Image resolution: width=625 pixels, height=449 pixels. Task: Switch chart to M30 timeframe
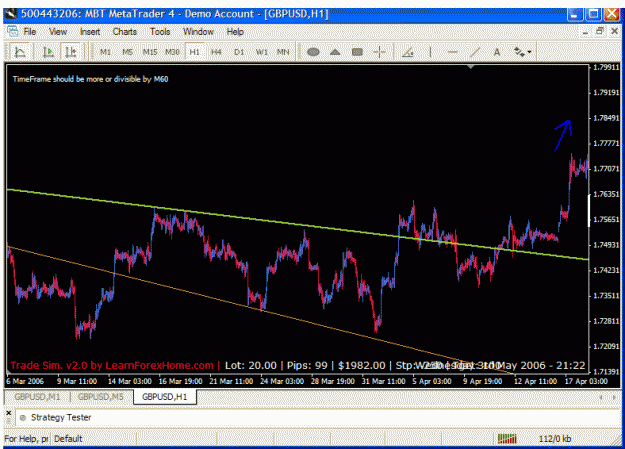pos(172,52)
